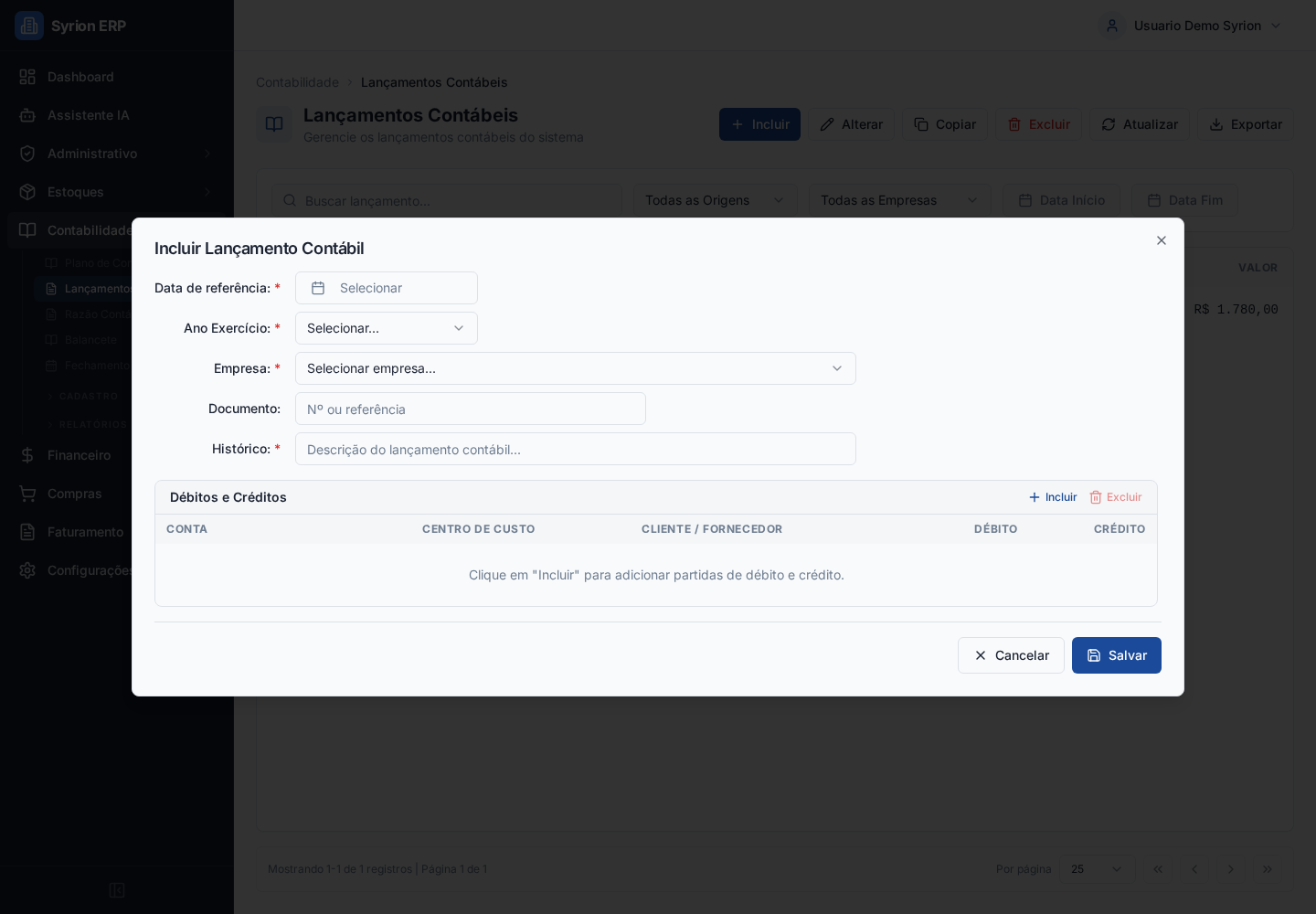Expand the Administrativo sidebar menu
Image resolution: width=1316 pixels, height=914 pixels.
tap(117, 154)
